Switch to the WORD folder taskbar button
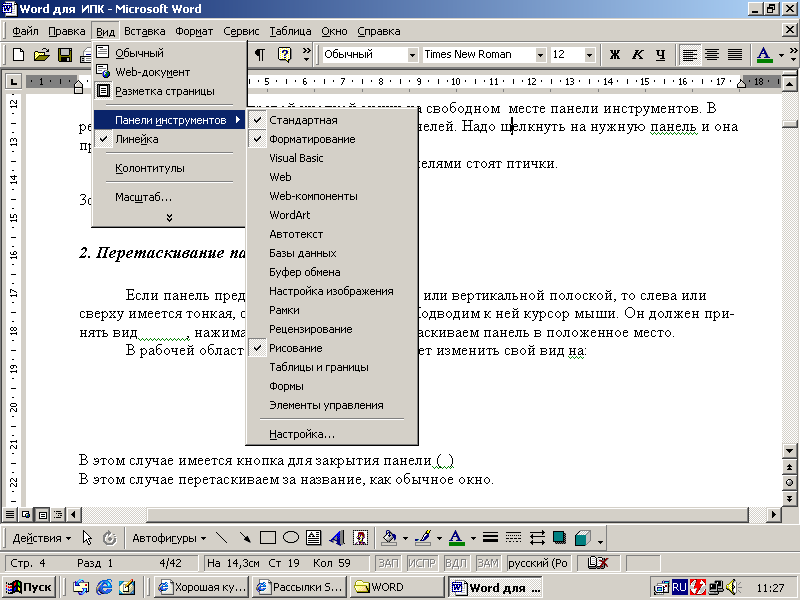 [x=398, y=588]
